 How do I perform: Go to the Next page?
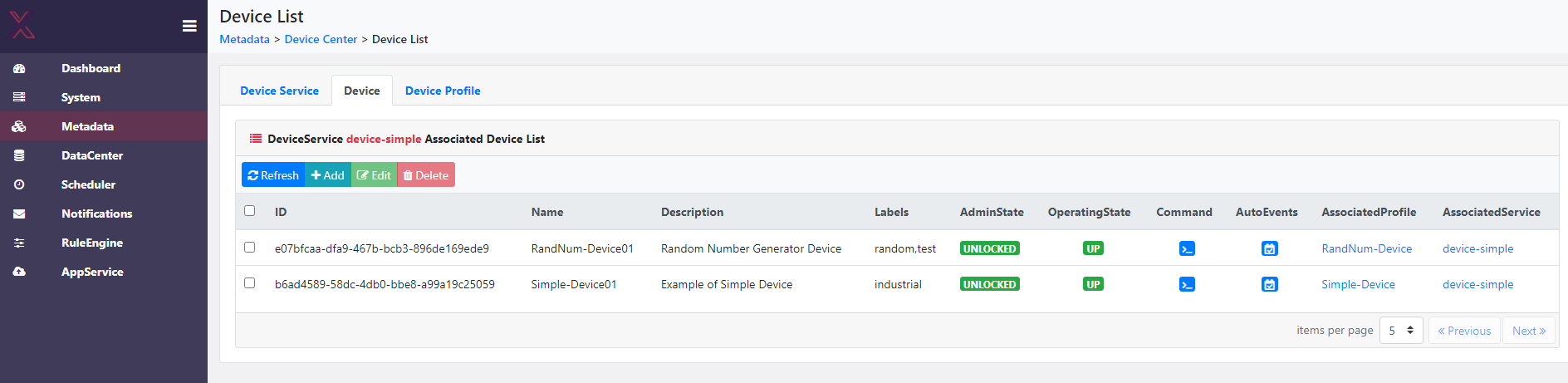tap(1528, 331)
